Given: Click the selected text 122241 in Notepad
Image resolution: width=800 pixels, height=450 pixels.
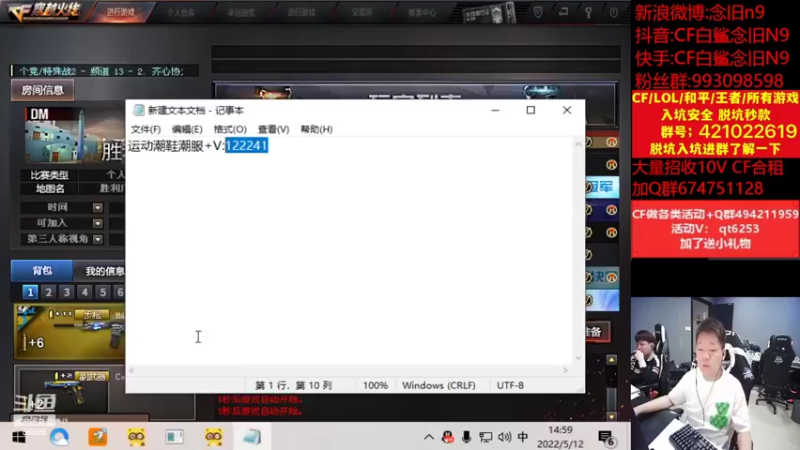Looking at the screenshot, I should coord(246,145).
